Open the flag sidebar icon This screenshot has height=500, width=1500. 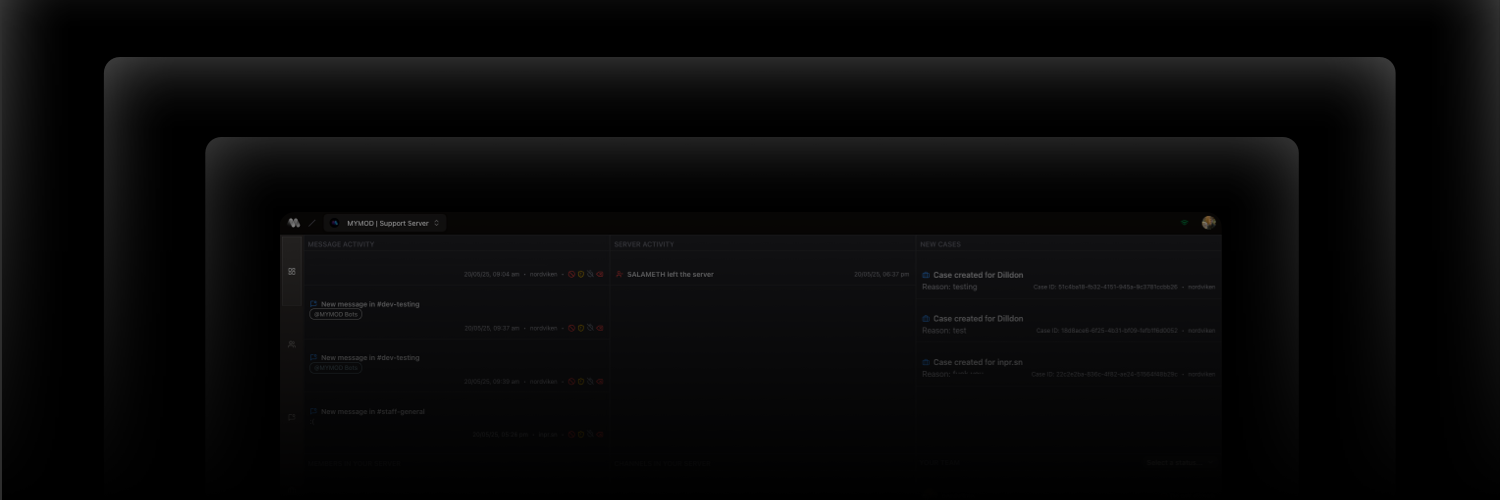pyautogui.click(x=292, y=417)
